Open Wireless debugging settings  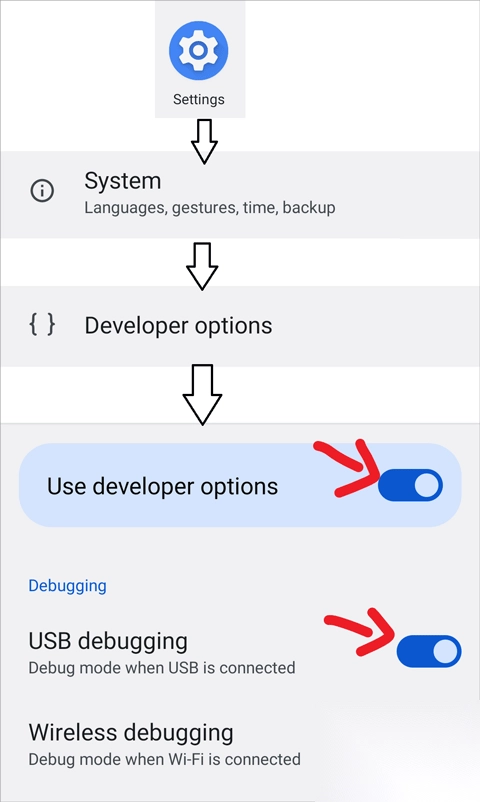click(164, 744)
